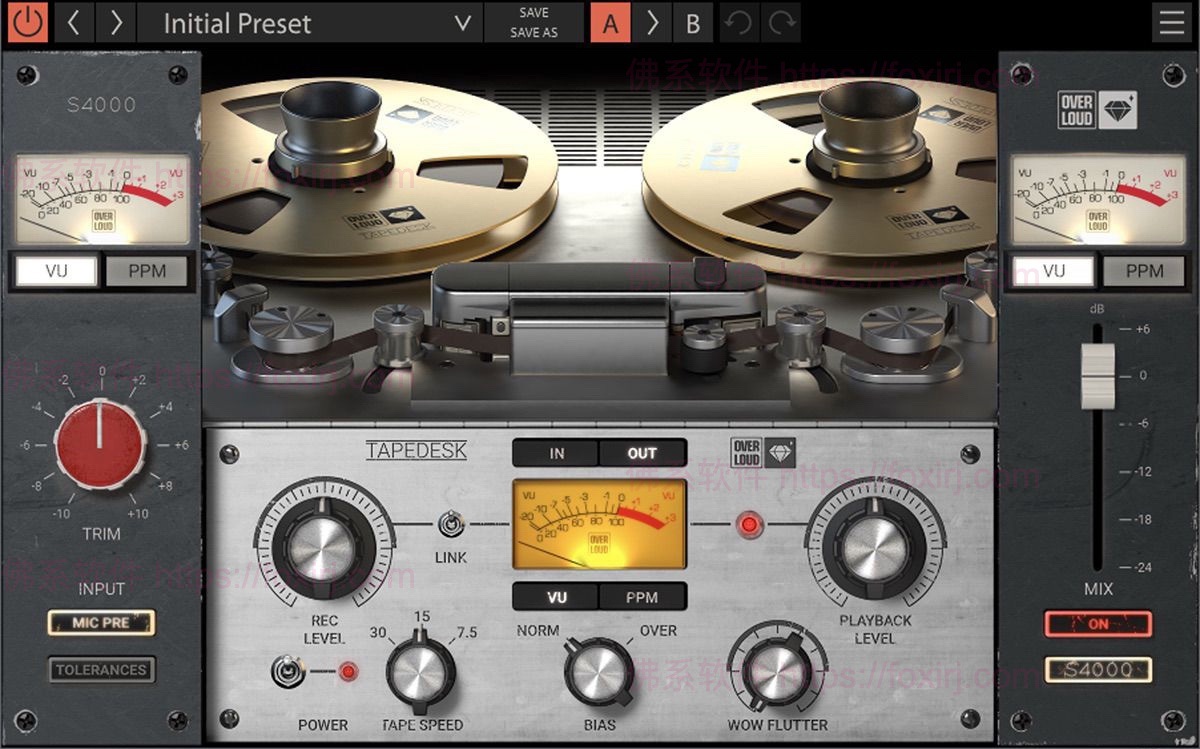The height and width of the screenshot is (749, 1200).
Task: Click the power icon in the top-left corner
Action: click(28, 20)
